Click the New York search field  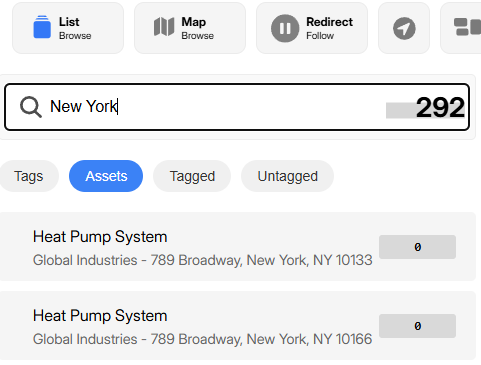(237, 107)
